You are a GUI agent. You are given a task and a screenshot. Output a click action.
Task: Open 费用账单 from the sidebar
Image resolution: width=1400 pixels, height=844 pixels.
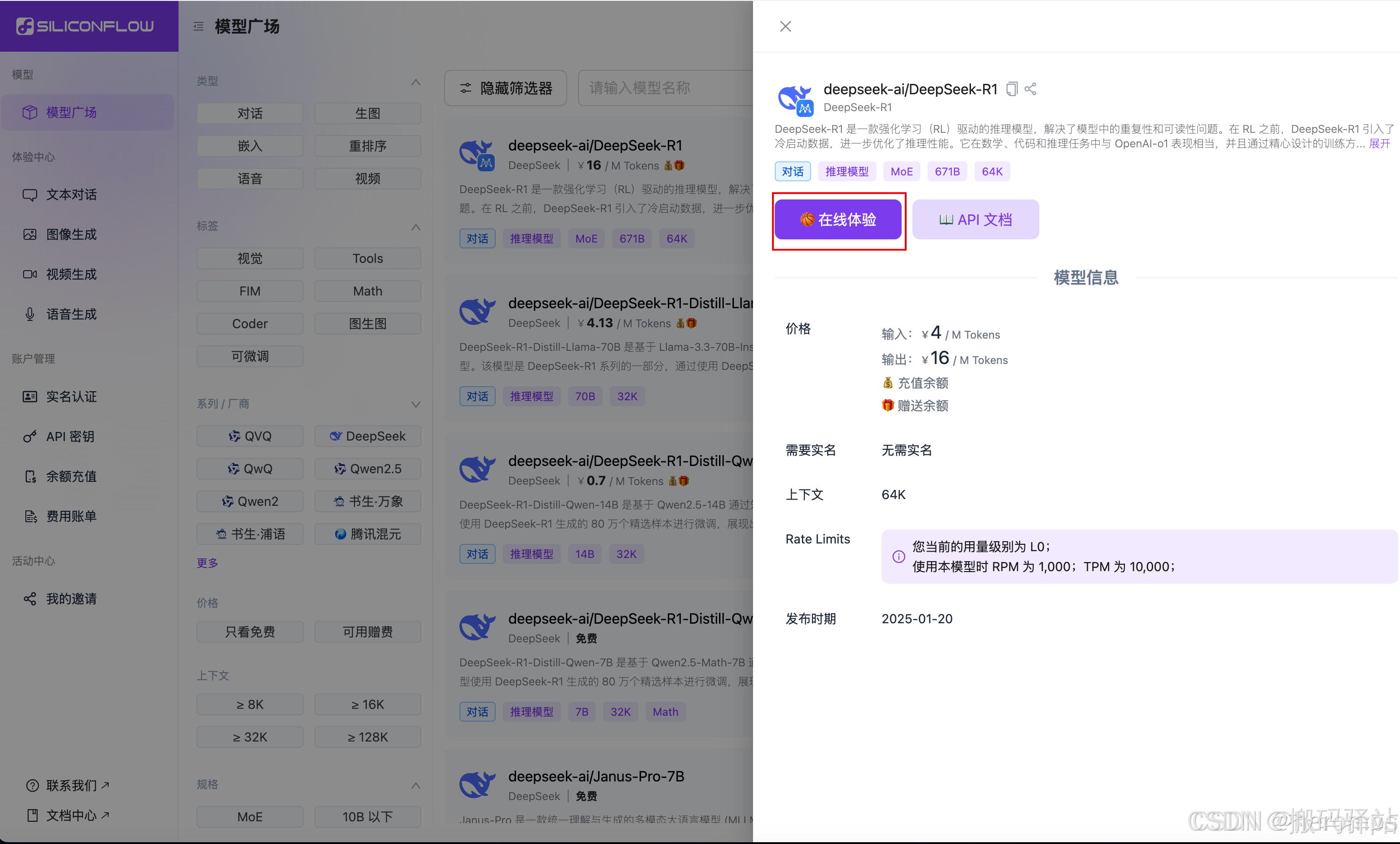(71, 516)
